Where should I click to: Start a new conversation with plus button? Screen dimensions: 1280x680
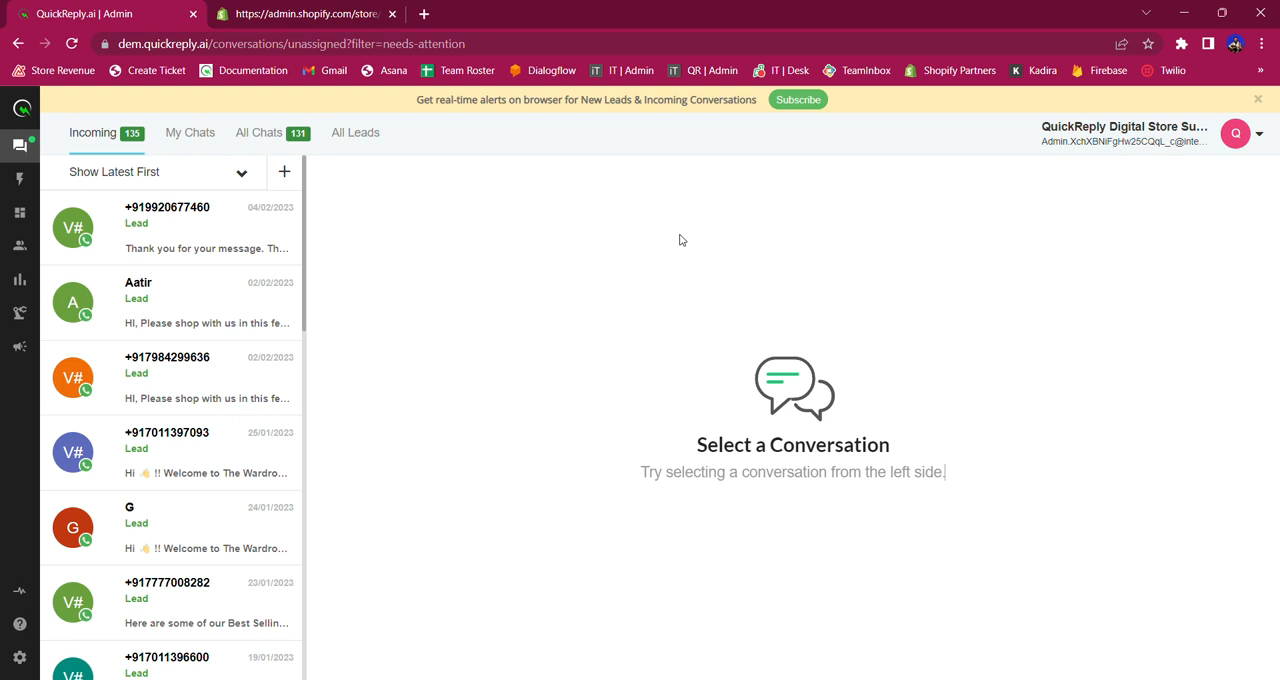click(284, 172)
